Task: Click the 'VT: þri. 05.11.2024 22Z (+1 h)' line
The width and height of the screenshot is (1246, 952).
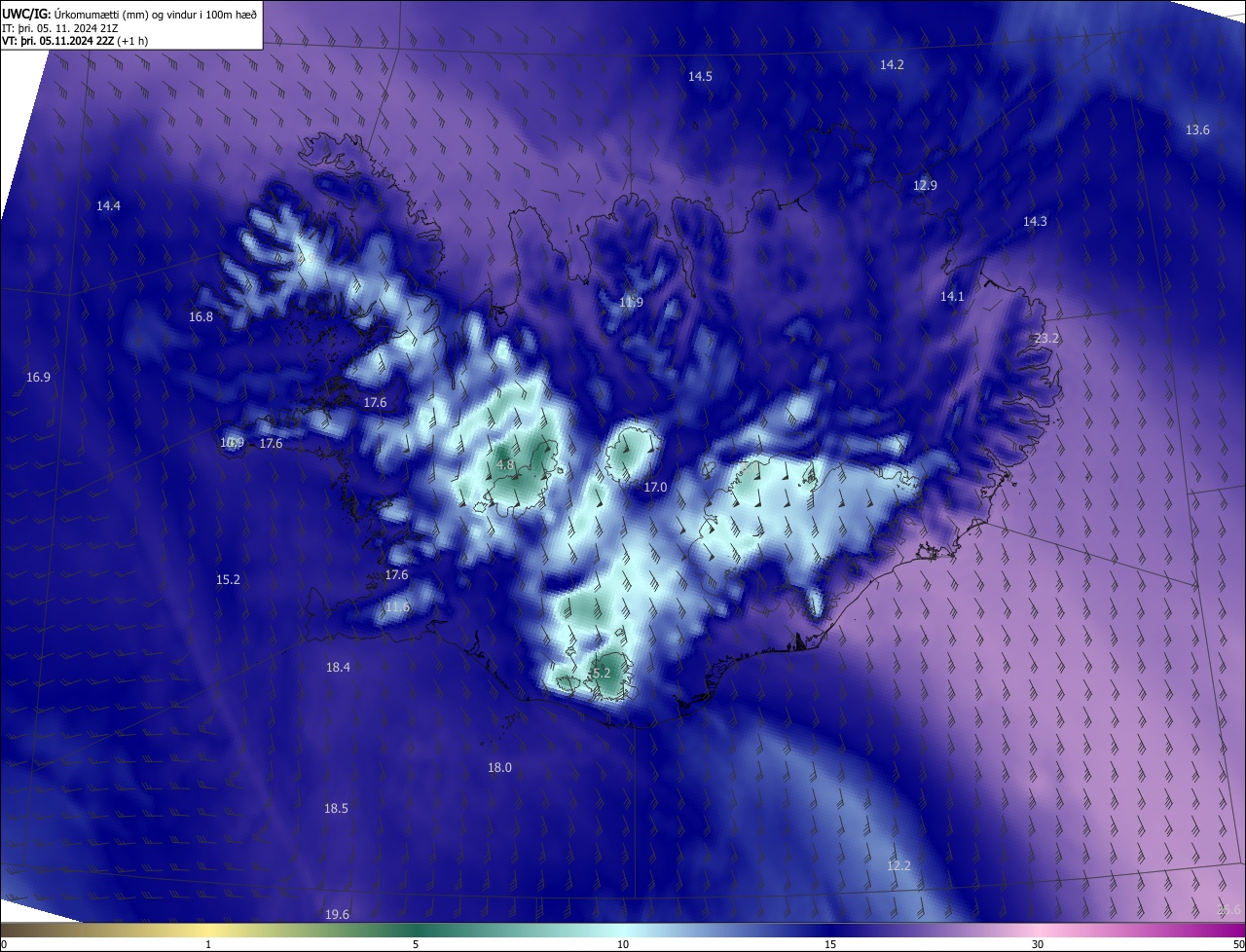Action: point(75,41)
